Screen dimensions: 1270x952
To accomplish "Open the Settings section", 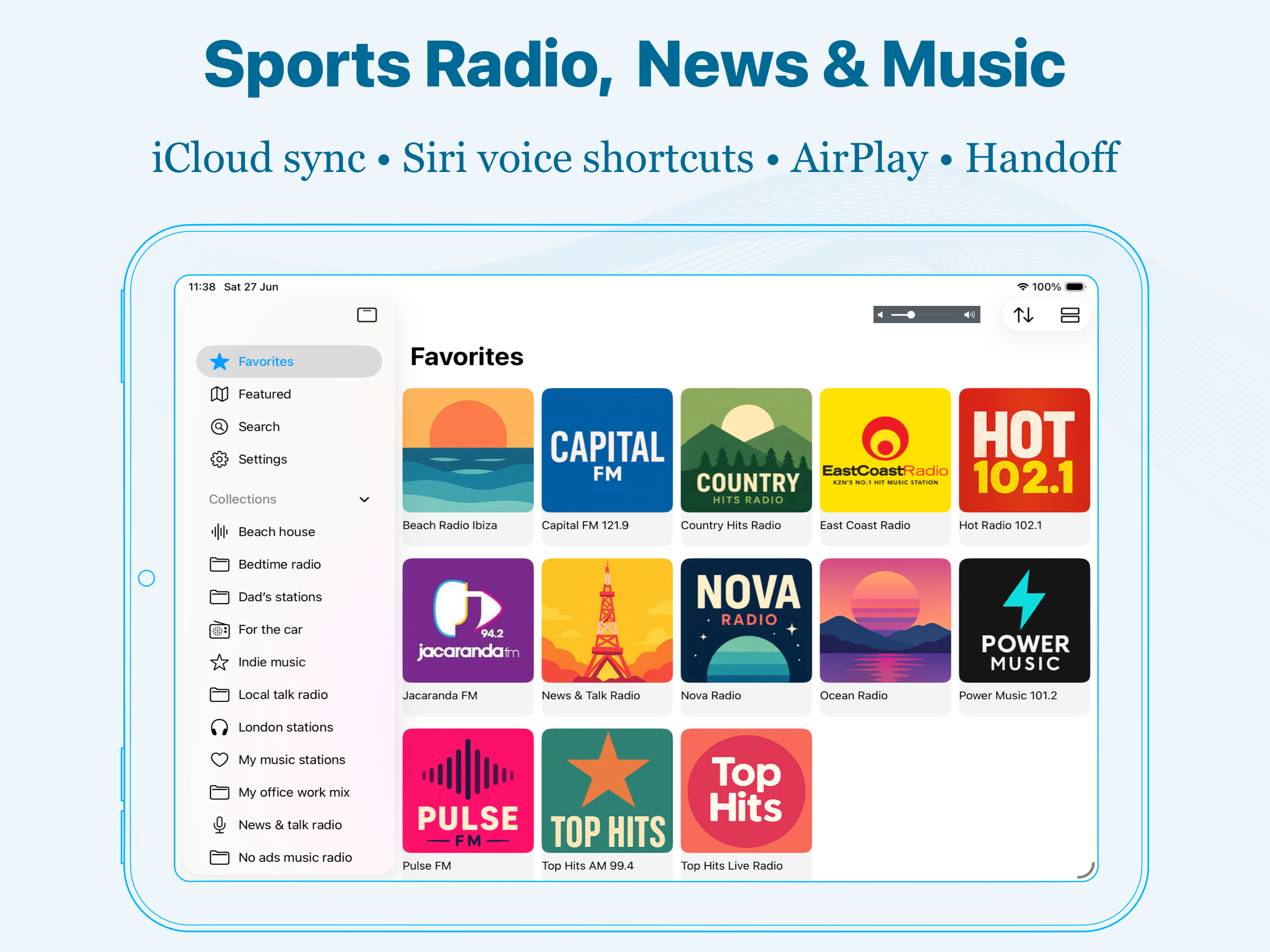I will (289, 459).
